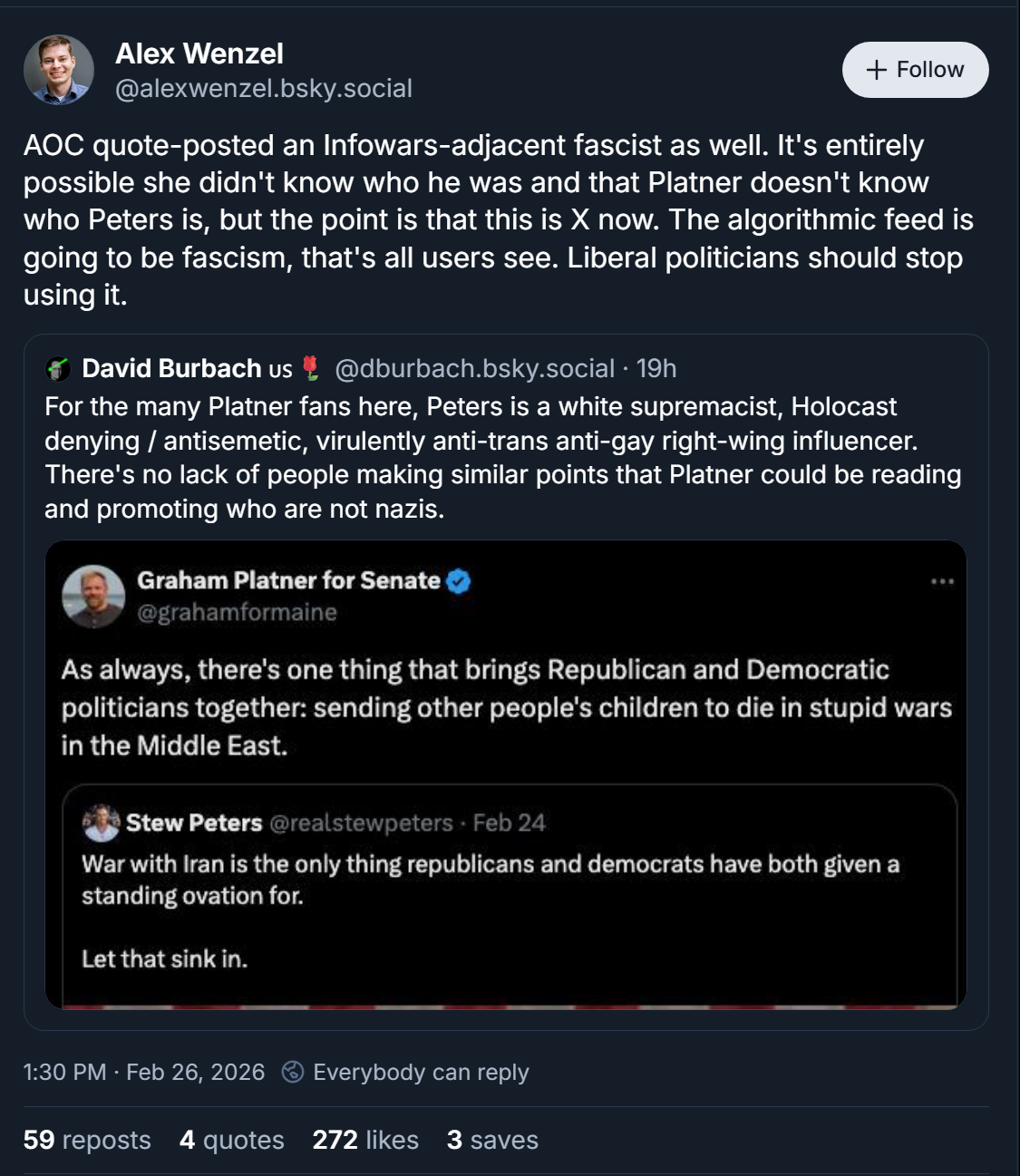Click Stew Peters' small avatar icon

tap(101, 823)
